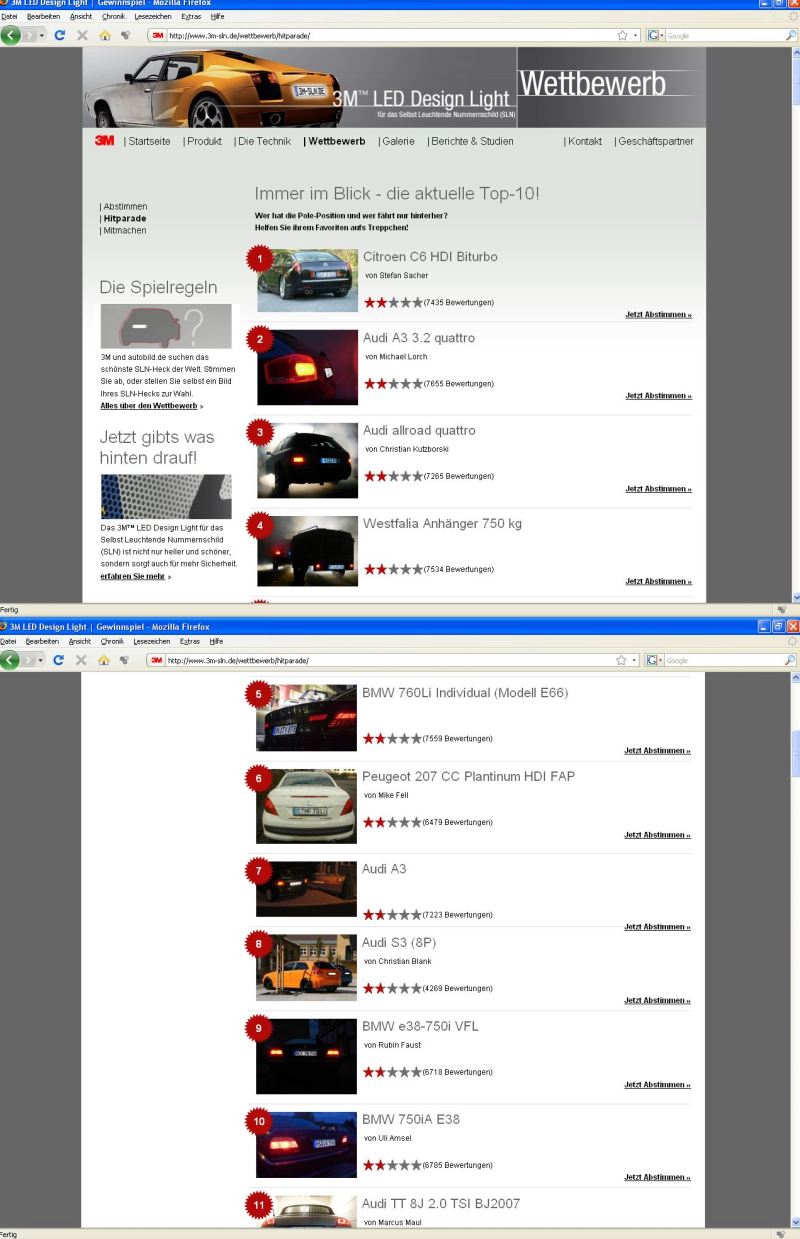Viewport: 800px width, 1239px height.
Task: Open history arrow beside Forward, lower Firefox window
Action: pyautogui.click(x=41, y=659)
